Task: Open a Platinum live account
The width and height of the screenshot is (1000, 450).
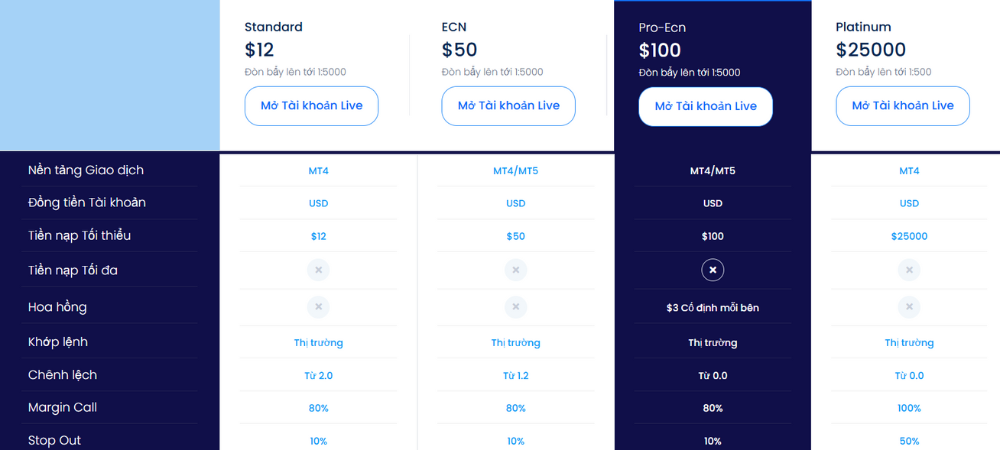Action: point(903,106)
